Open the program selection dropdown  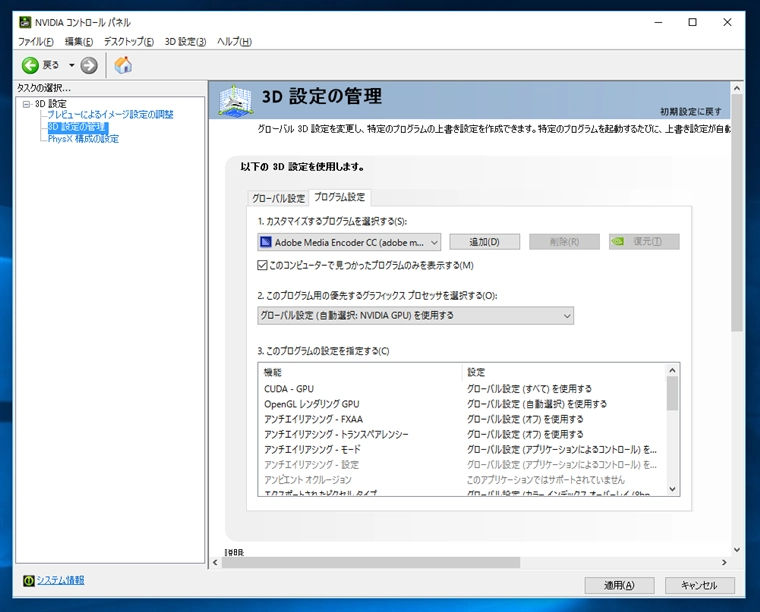349,242
